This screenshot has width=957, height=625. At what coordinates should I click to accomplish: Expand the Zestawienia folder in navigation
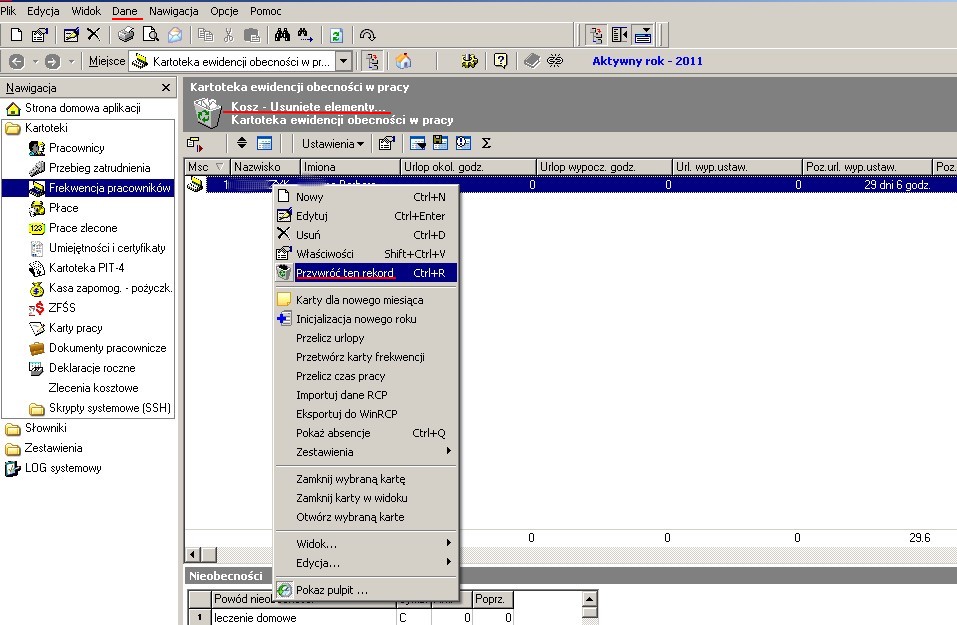click(x=54, y=448)
